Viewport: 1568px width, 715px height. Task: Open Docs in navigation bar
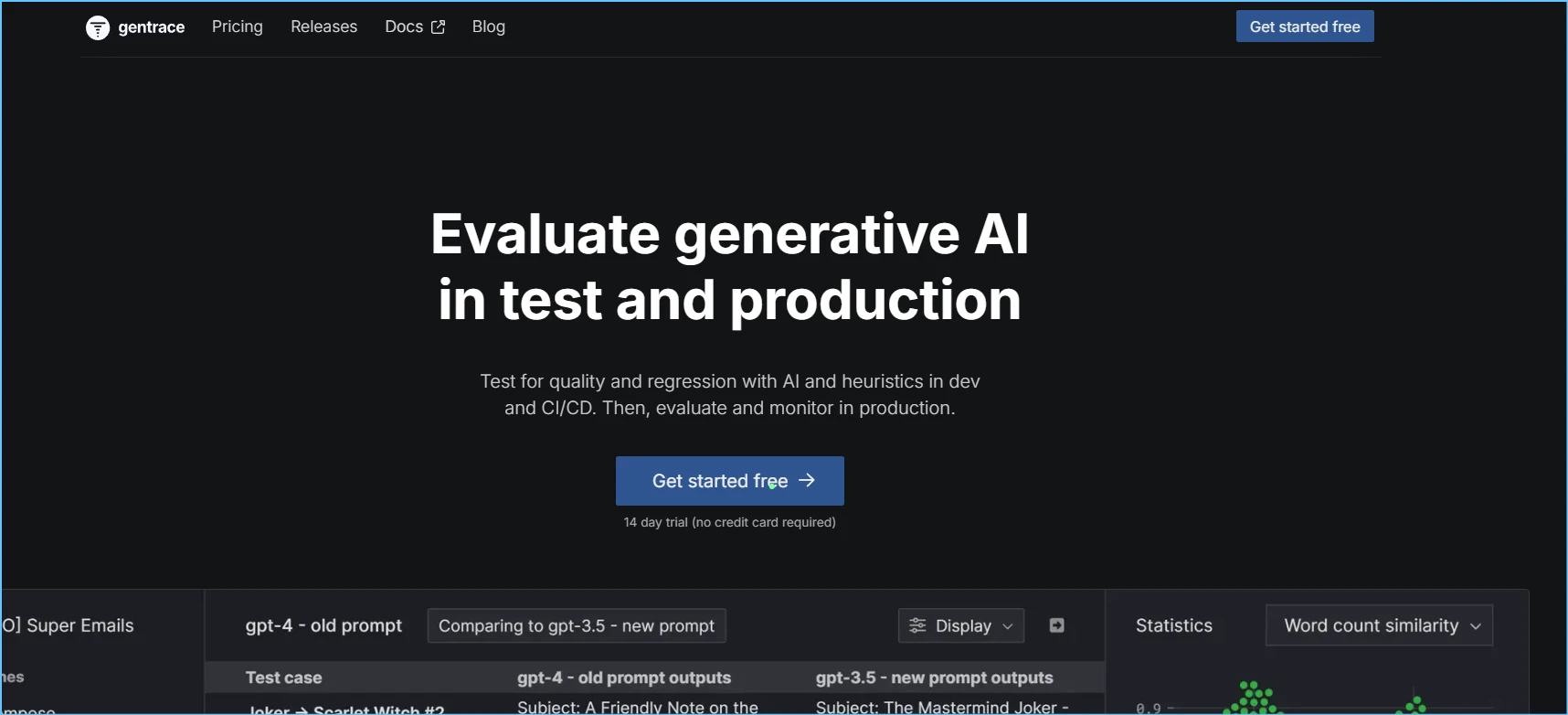tap(415, 27)
